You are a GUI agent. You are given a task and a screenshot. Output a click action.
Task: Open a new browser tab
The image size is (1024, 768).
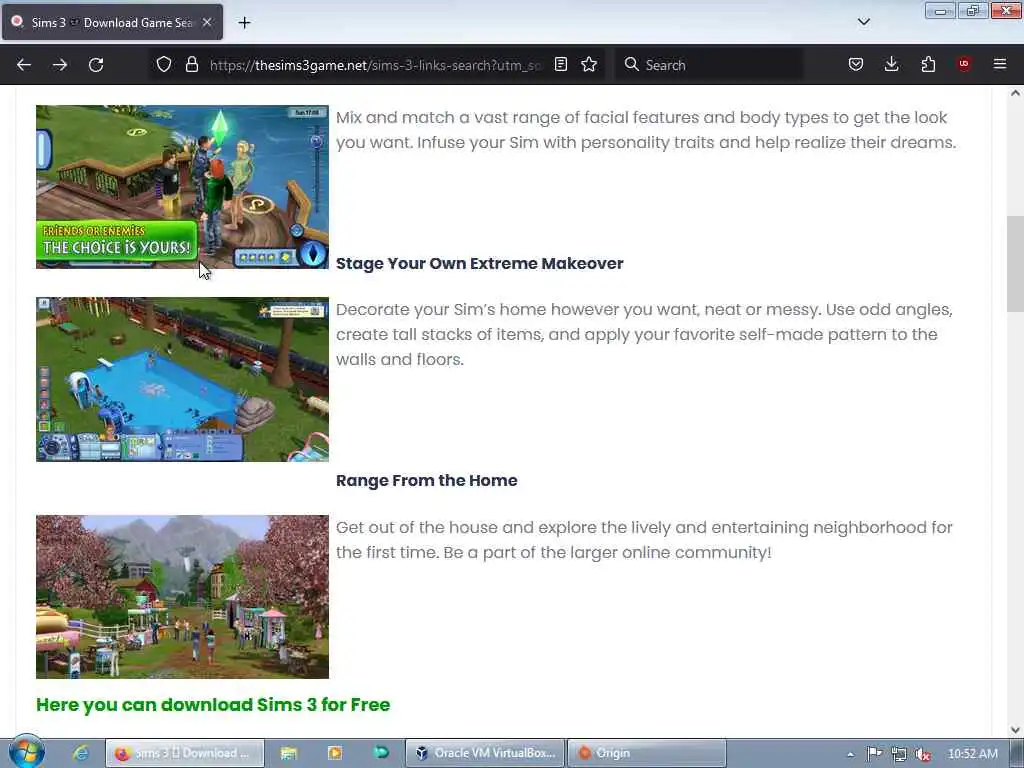(x=244, y=23)
